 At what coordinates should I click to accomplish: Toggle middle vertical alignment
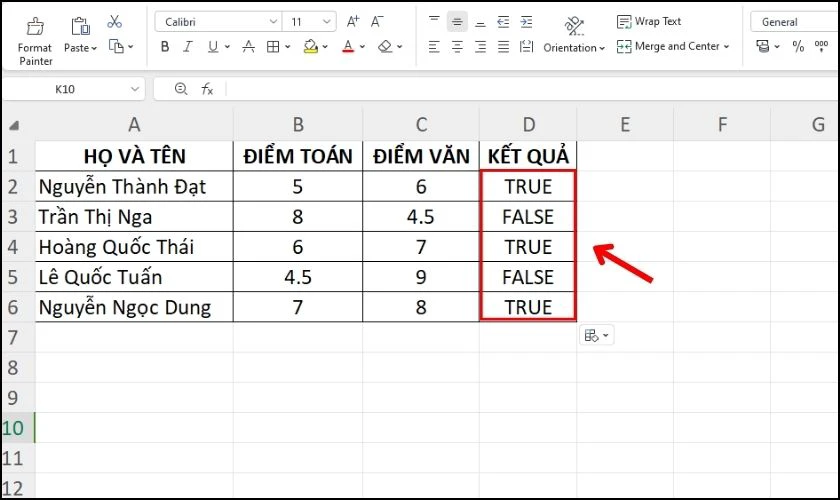click(x=457, y=21)
